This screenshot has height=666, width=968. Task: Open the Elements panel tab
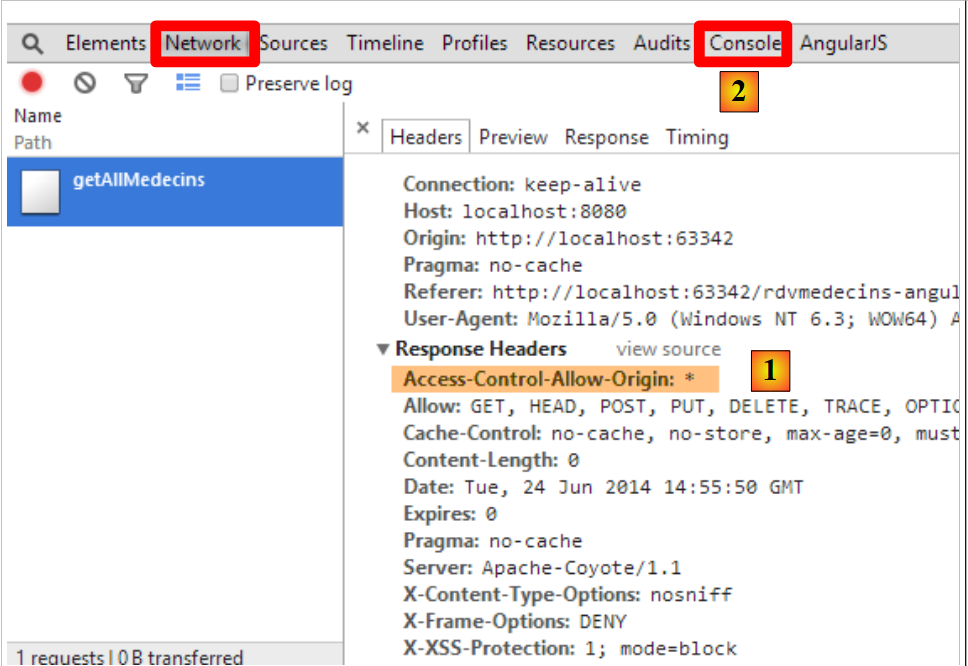tap(105, 44)
